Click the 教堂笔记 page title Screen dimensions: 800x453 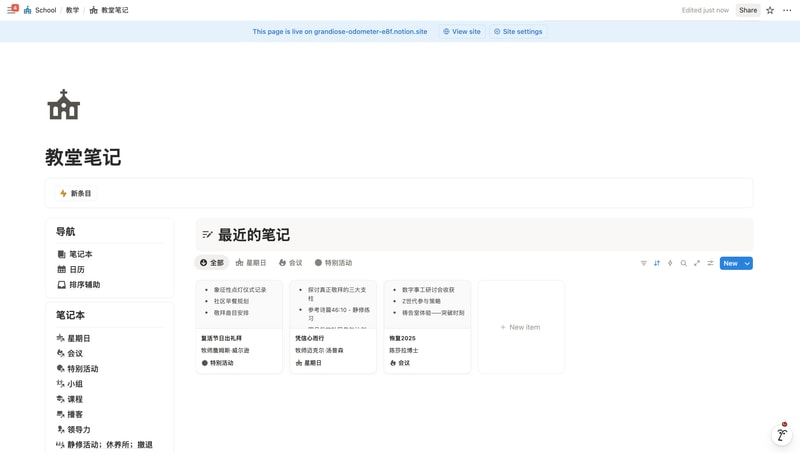[83, 157]
